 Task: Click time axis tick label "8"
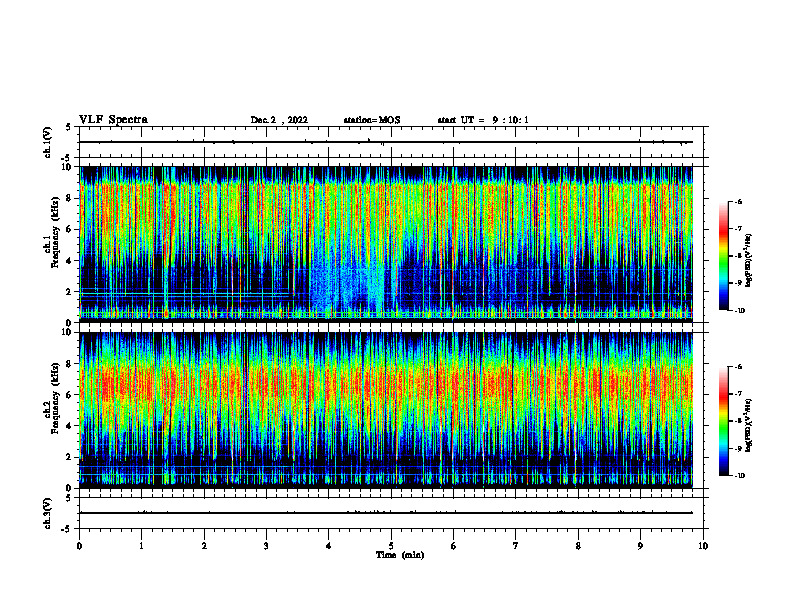578,546
